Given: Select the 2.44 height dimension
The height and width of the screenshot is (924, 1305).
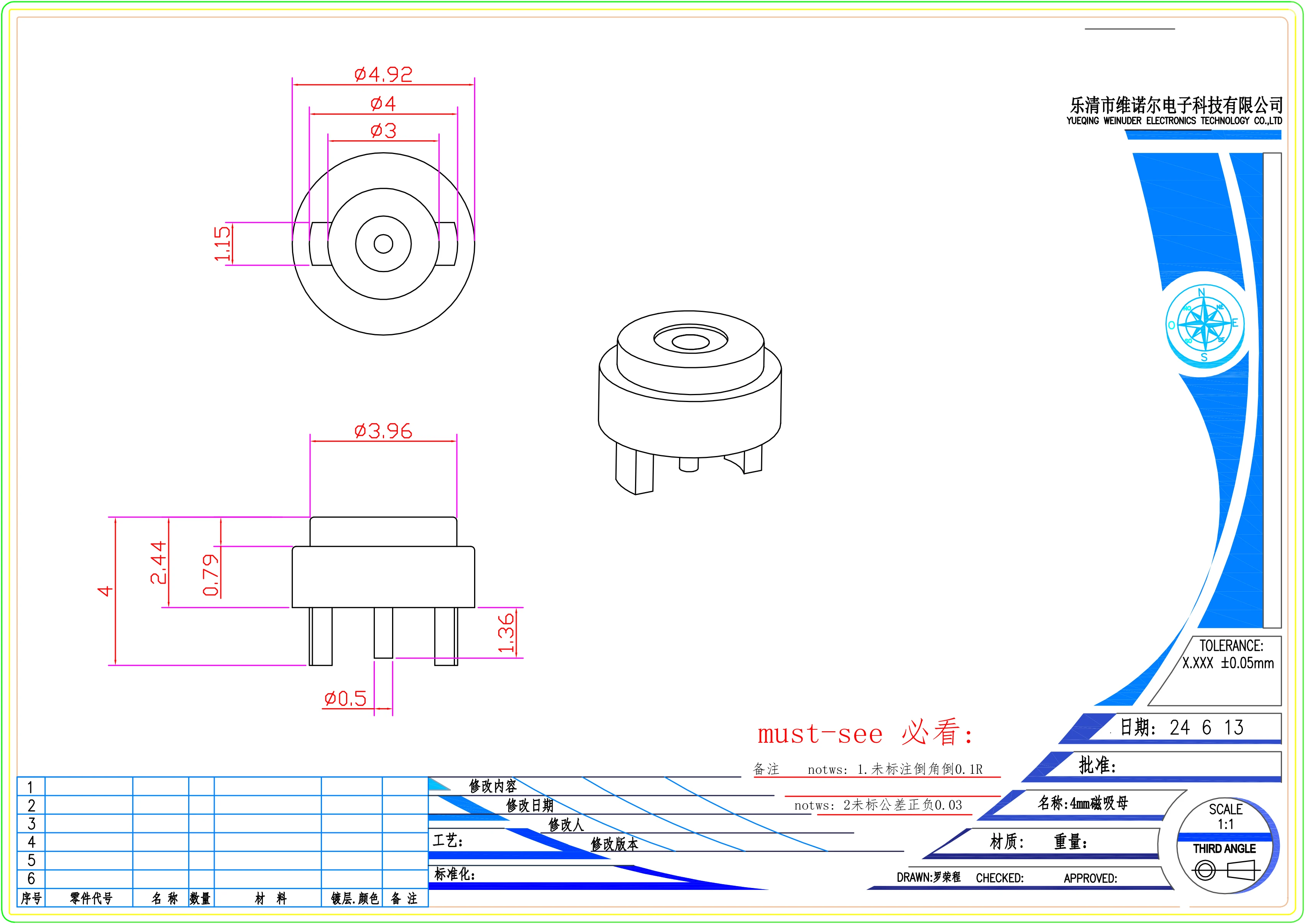Looking at the screenshot, I should click(158, 562).
